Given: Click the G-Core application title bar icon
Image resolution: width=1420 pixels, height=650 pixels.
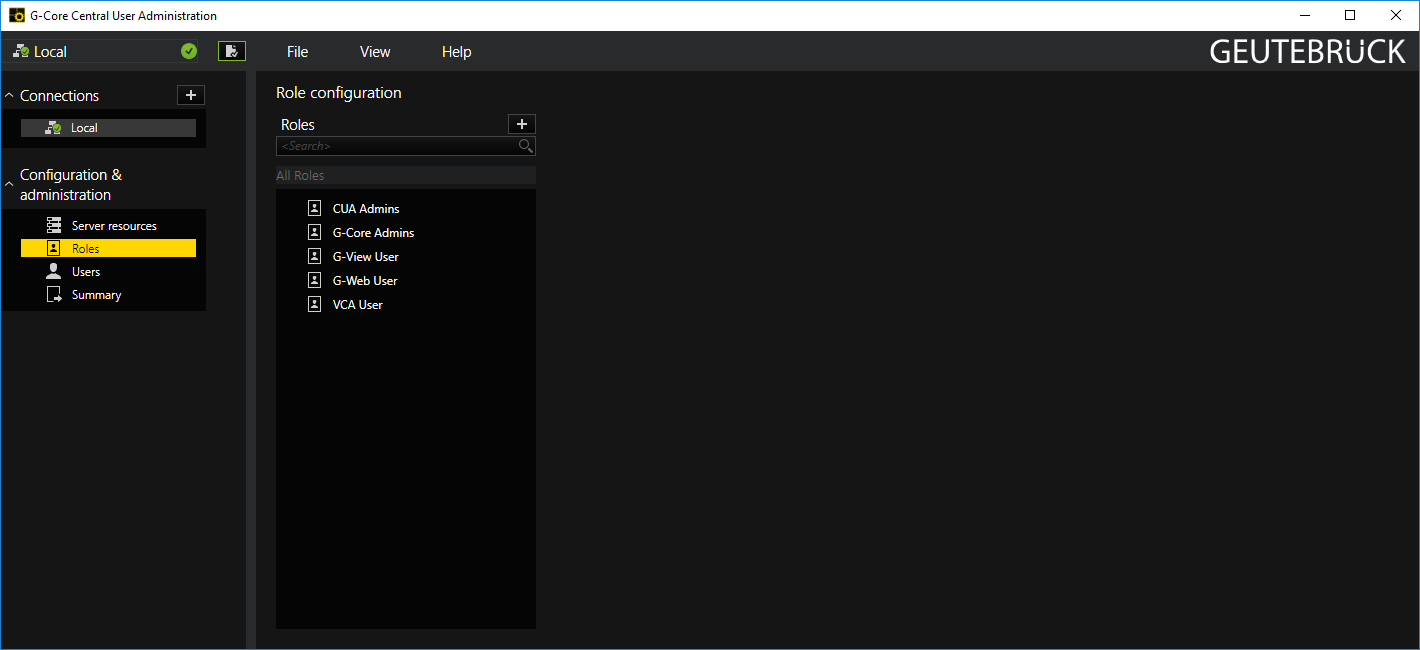Looking at the screenshot, I should point(16,15).
